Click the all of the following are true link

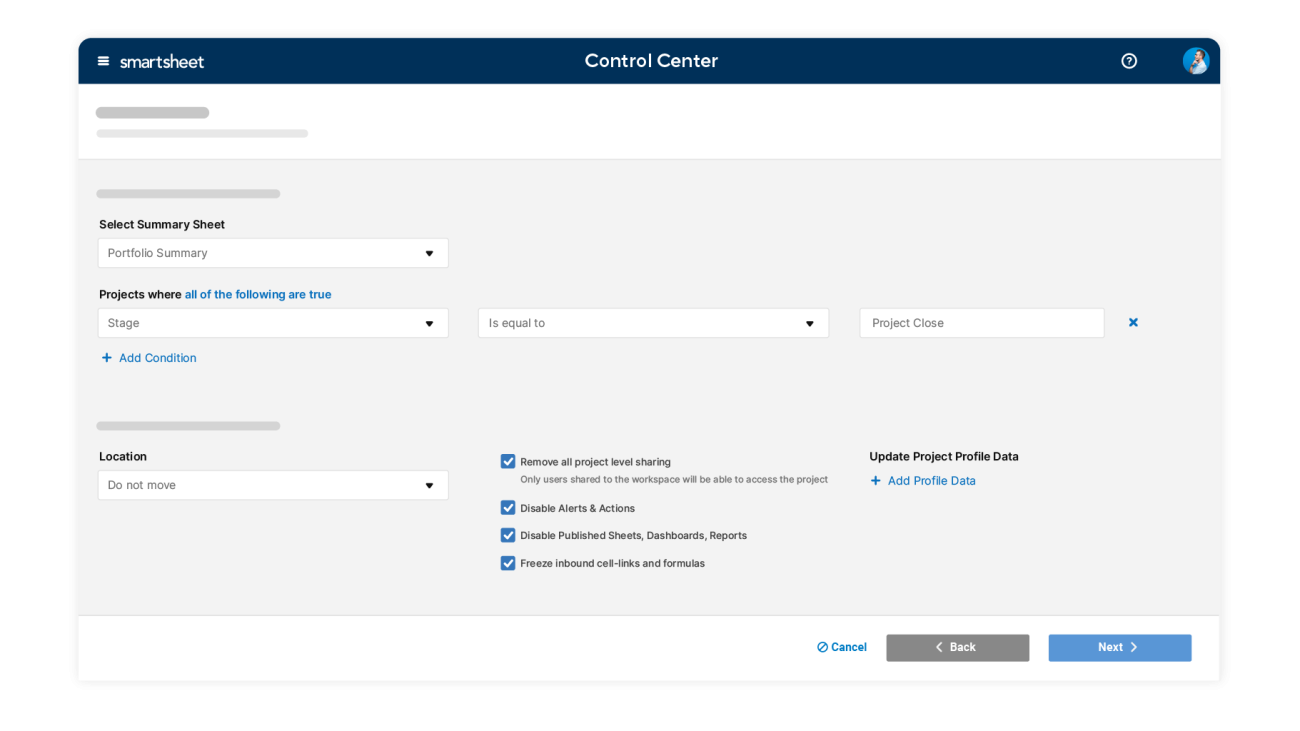pos(258,294)
